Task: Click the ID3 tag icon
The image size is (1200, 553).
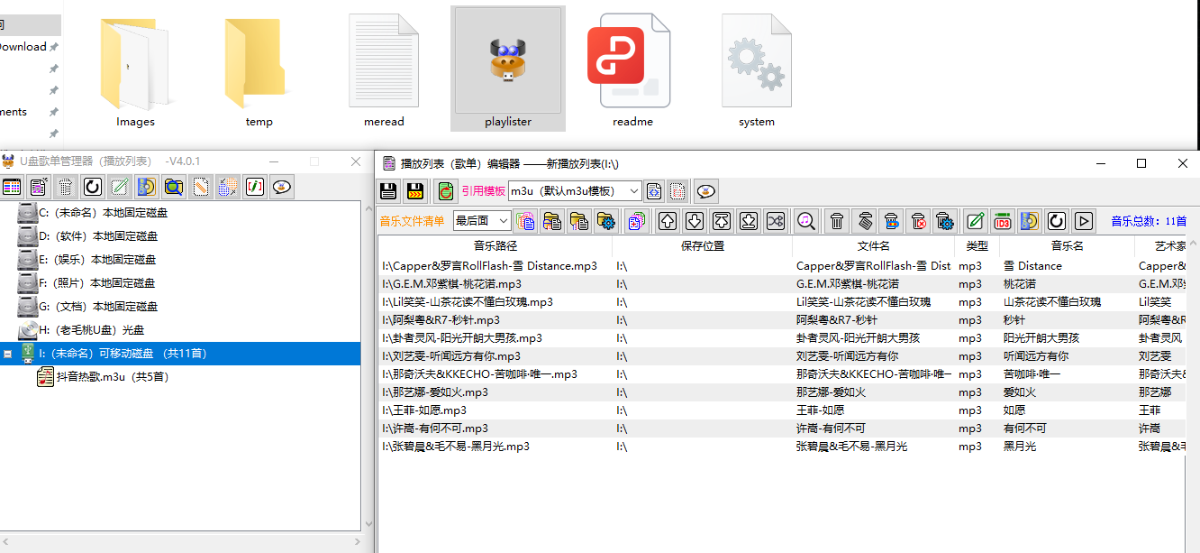Action: 1002,220
